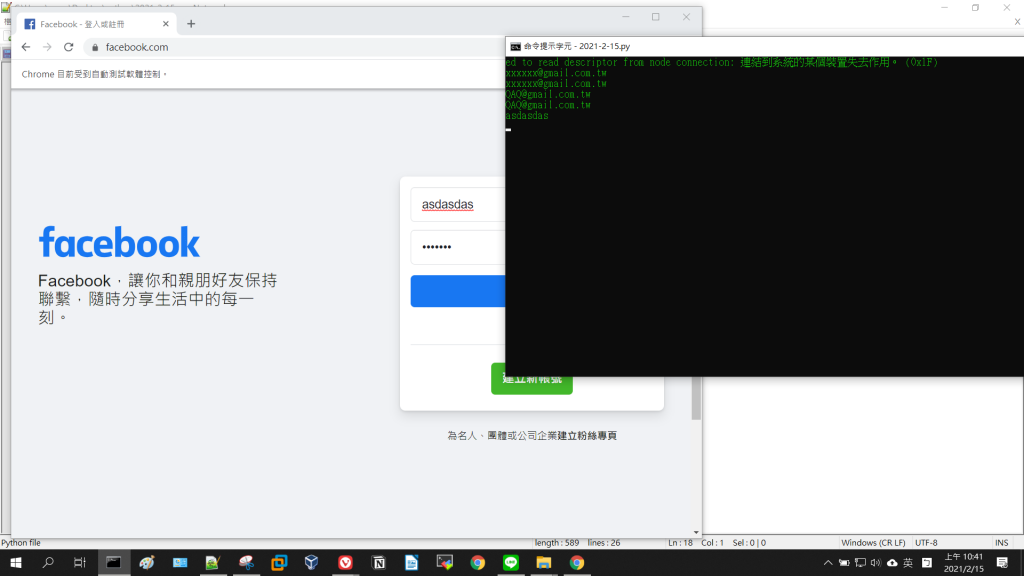Open the Paint palette taskbar icon
1024x576 pixels.
[147, 562]
